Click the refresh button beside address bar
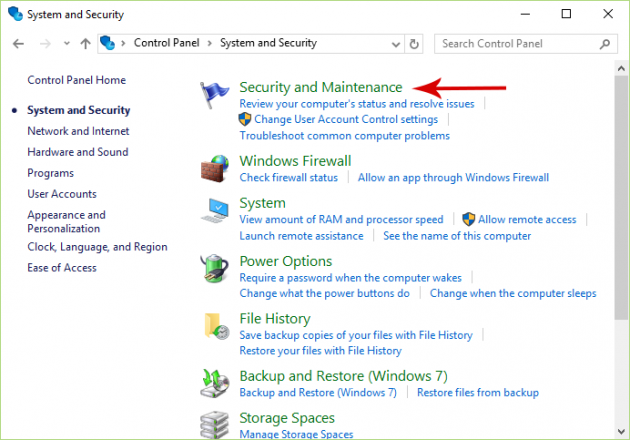Screen dimensions: 630x440 [x=415, y=44]
